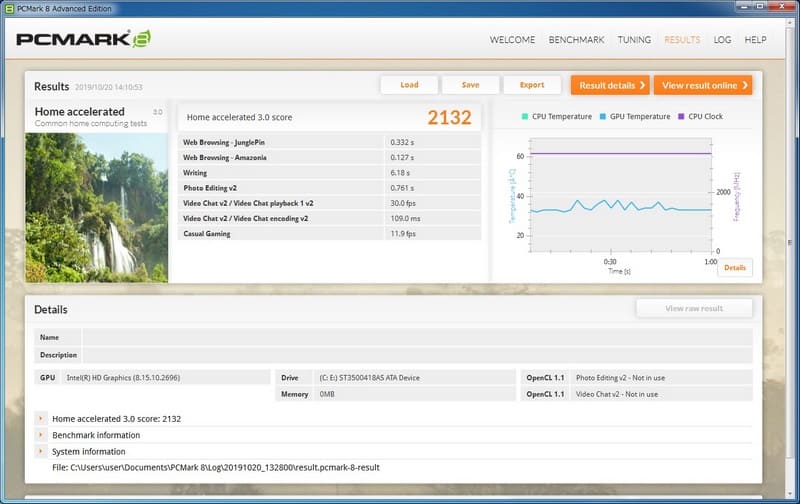
Task: Select Web Browsing - JunglePin row
Action: click(x=330, y=142)
